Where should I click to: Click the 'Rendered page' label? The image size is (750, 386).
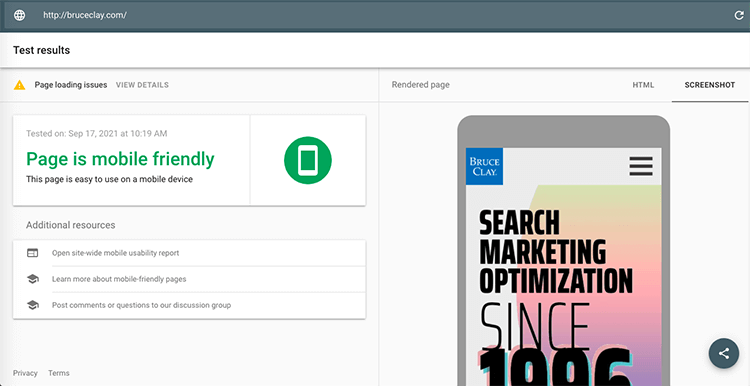tap(420, 85)
